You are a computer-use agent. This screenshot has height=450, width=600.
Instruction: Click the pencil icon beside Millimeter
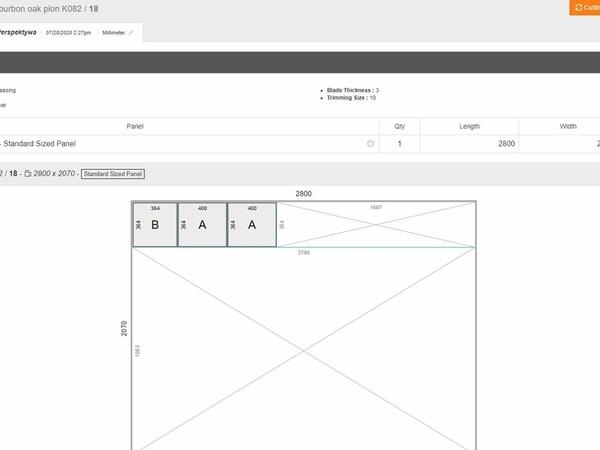[130, 33]
